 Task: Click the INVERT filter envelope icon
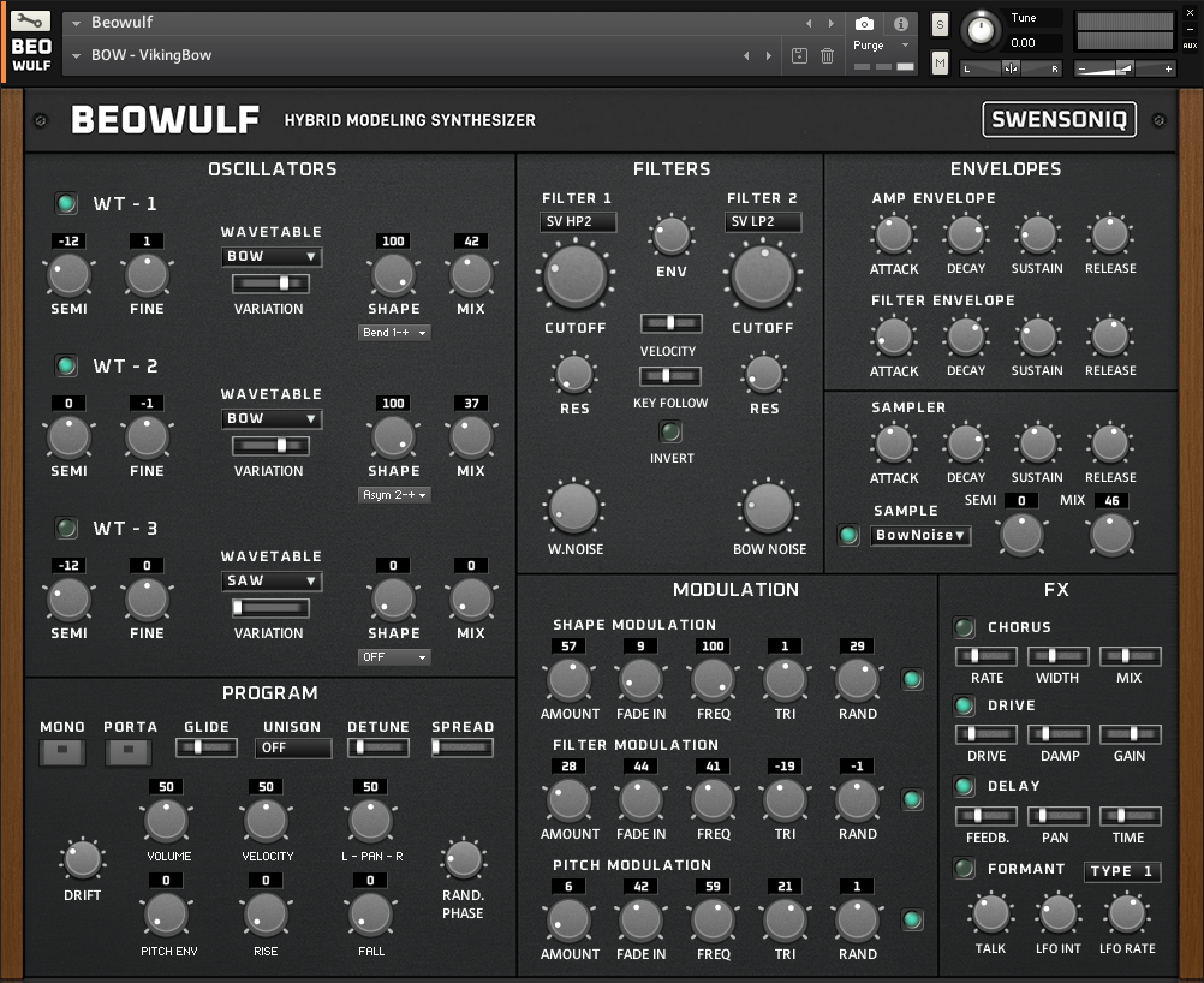coord(668,432)
